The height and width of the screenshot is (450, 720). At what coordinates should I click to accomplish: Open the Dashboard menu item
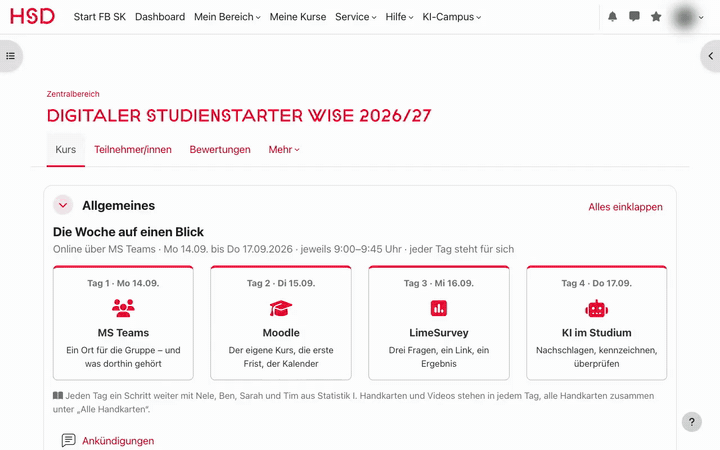[x=160, y=17]
